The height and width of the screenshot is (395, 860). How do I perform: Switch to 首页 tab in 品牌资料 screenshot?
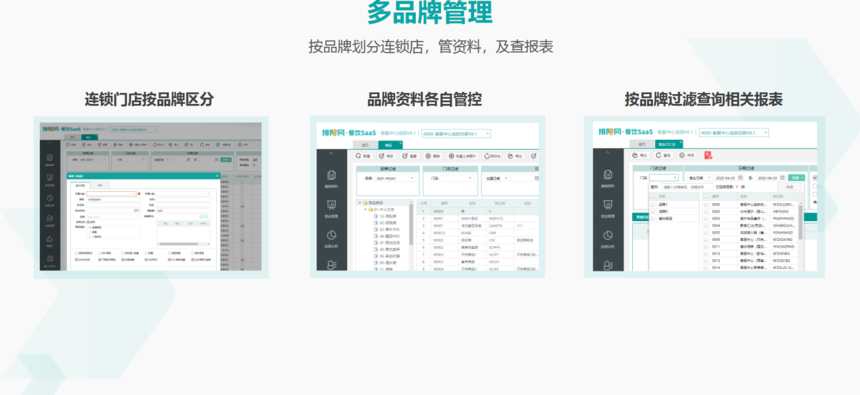(365, 145)
